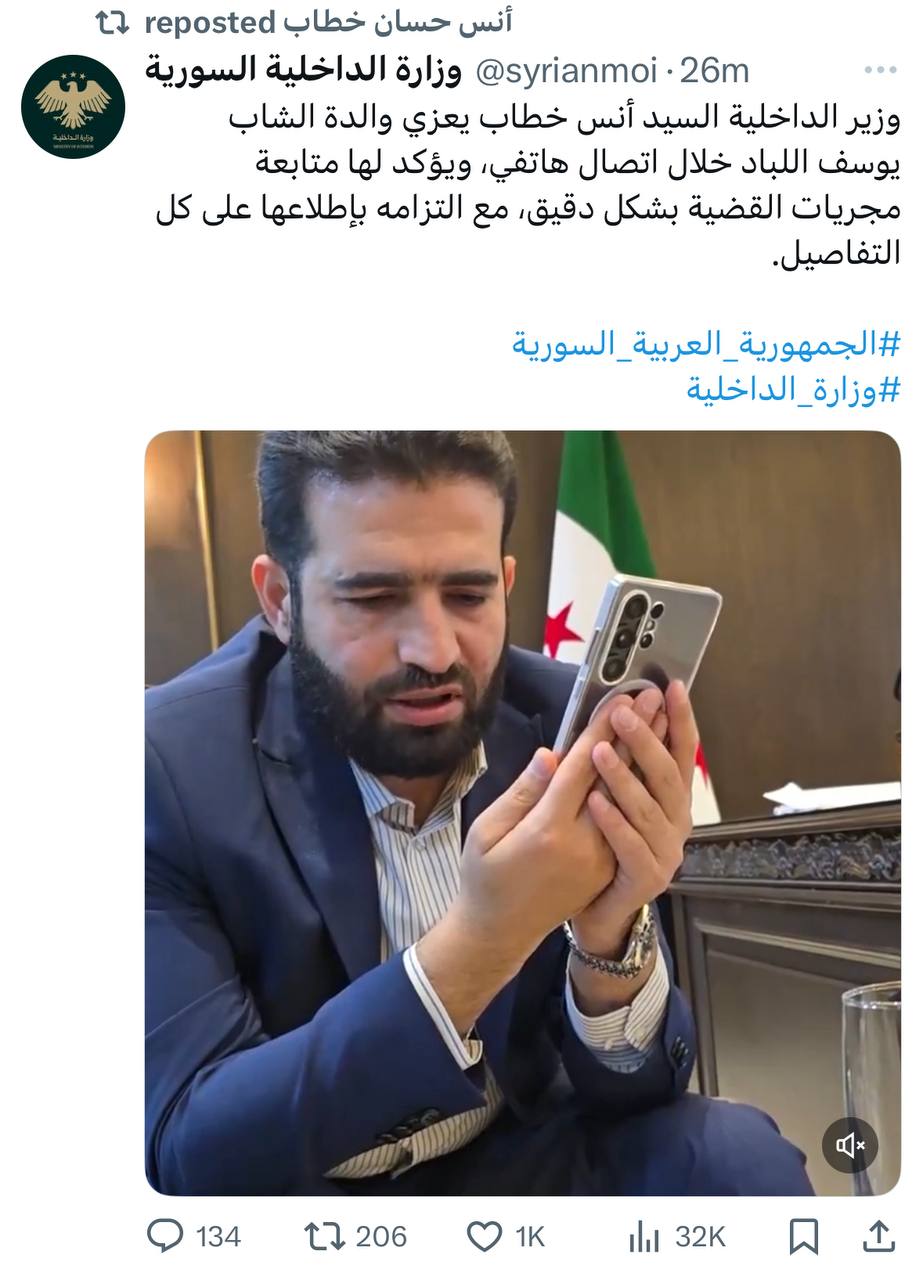
Task: Open hashtag الجمهورية_العربية_السورية
Action: pos(707,343)
